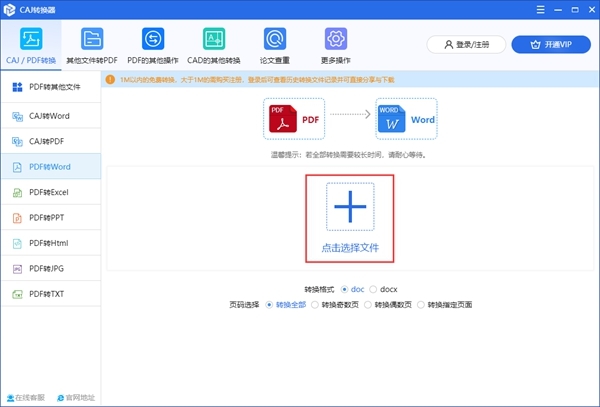Select PDF转JPG in the sidebar
This screenshot has height=407, width=600.
pos(50,268)
